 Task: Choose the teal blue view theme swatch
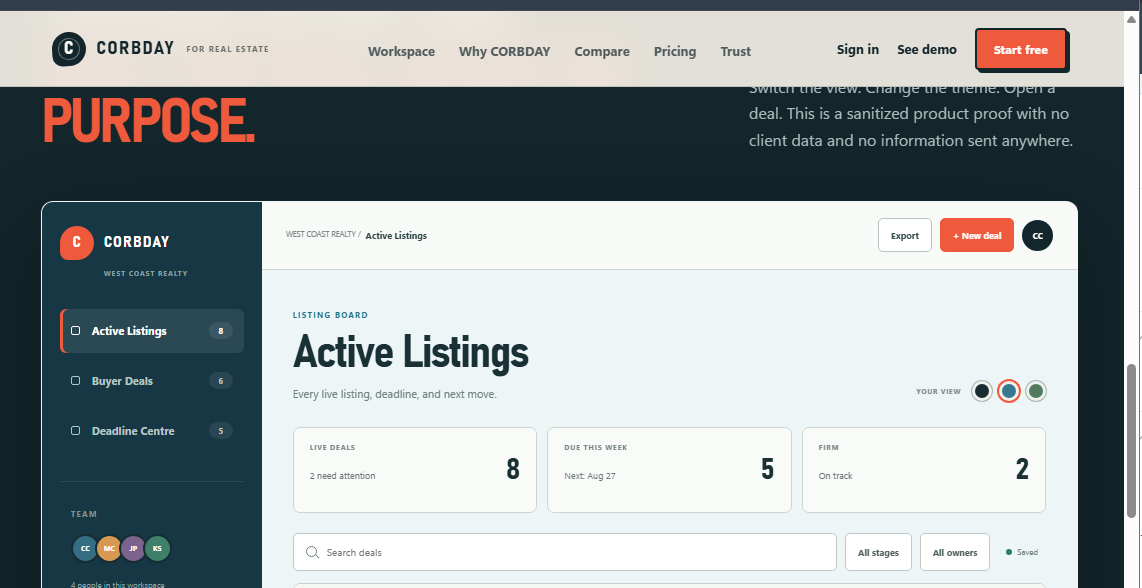coord(1009,391)
